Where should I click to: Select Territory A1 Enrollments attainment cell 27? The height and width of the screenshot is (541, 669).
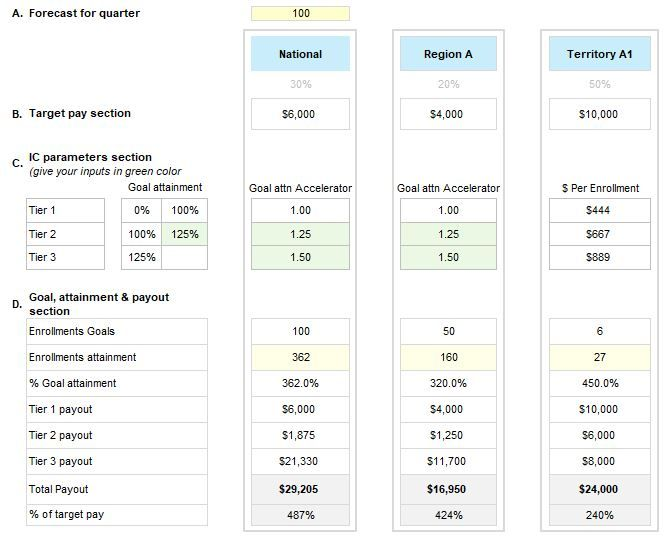click(598, 357)
